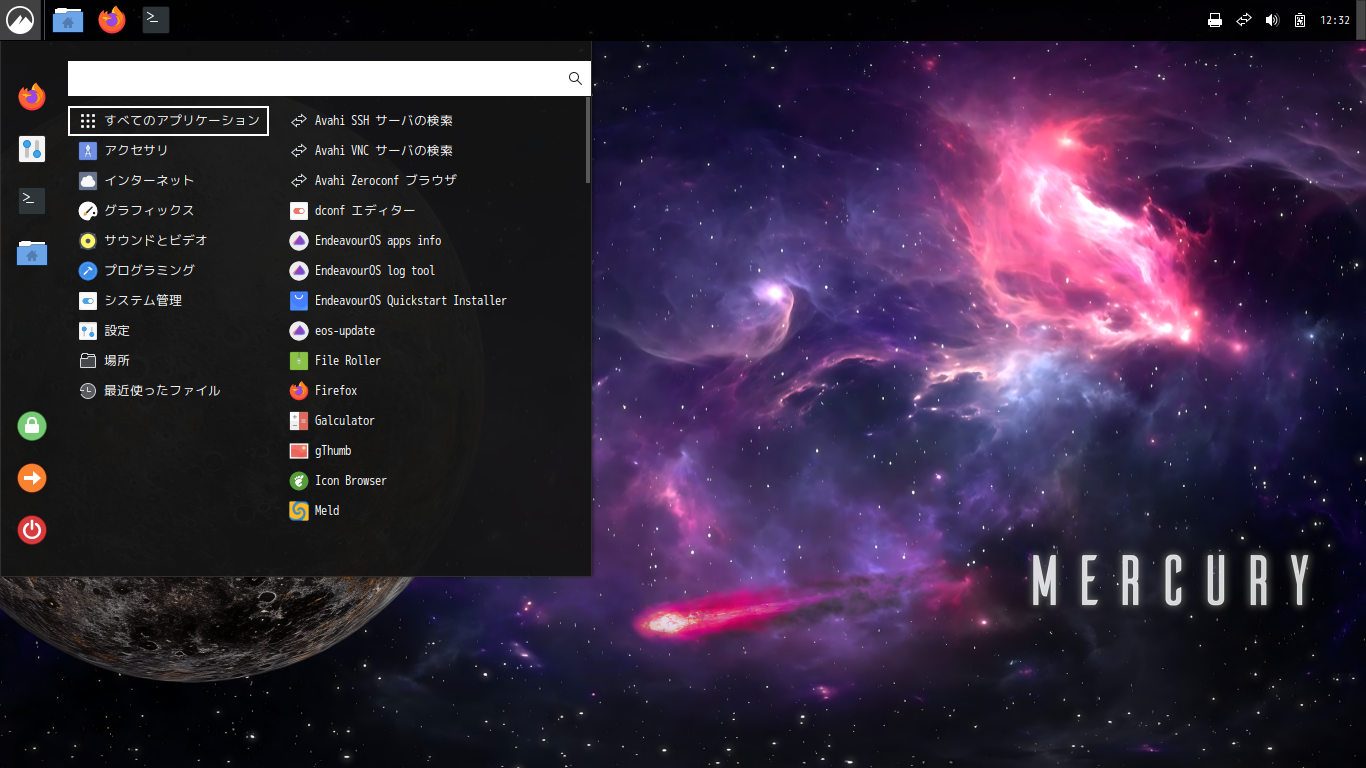
Task: Click the printer icon in the system tray
Action: (1215, 20)
